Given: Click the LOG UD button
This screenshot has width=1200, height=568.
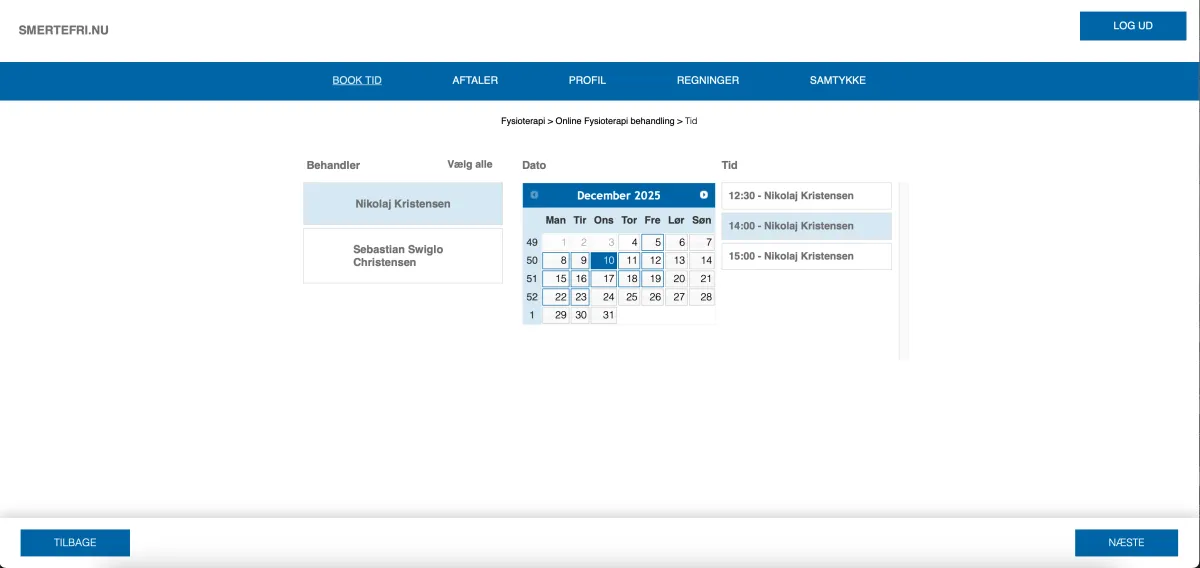Looking at the screenshot, I should [x=1133, y=26].
